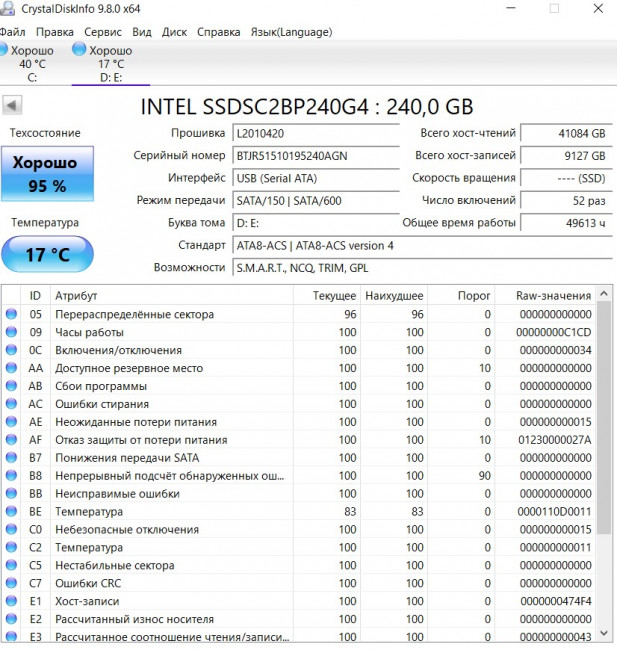Image resolution: width=617 pixels, height=650 pixels.
Task: Click status icon of C0 Небезопасные отключения
Action: click(x=11, y=529)
